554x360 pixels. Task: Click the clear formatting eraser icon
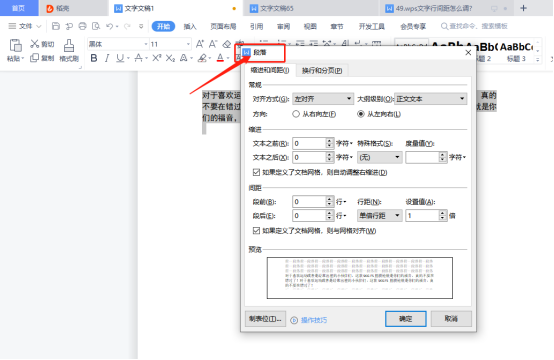point(226,44)
